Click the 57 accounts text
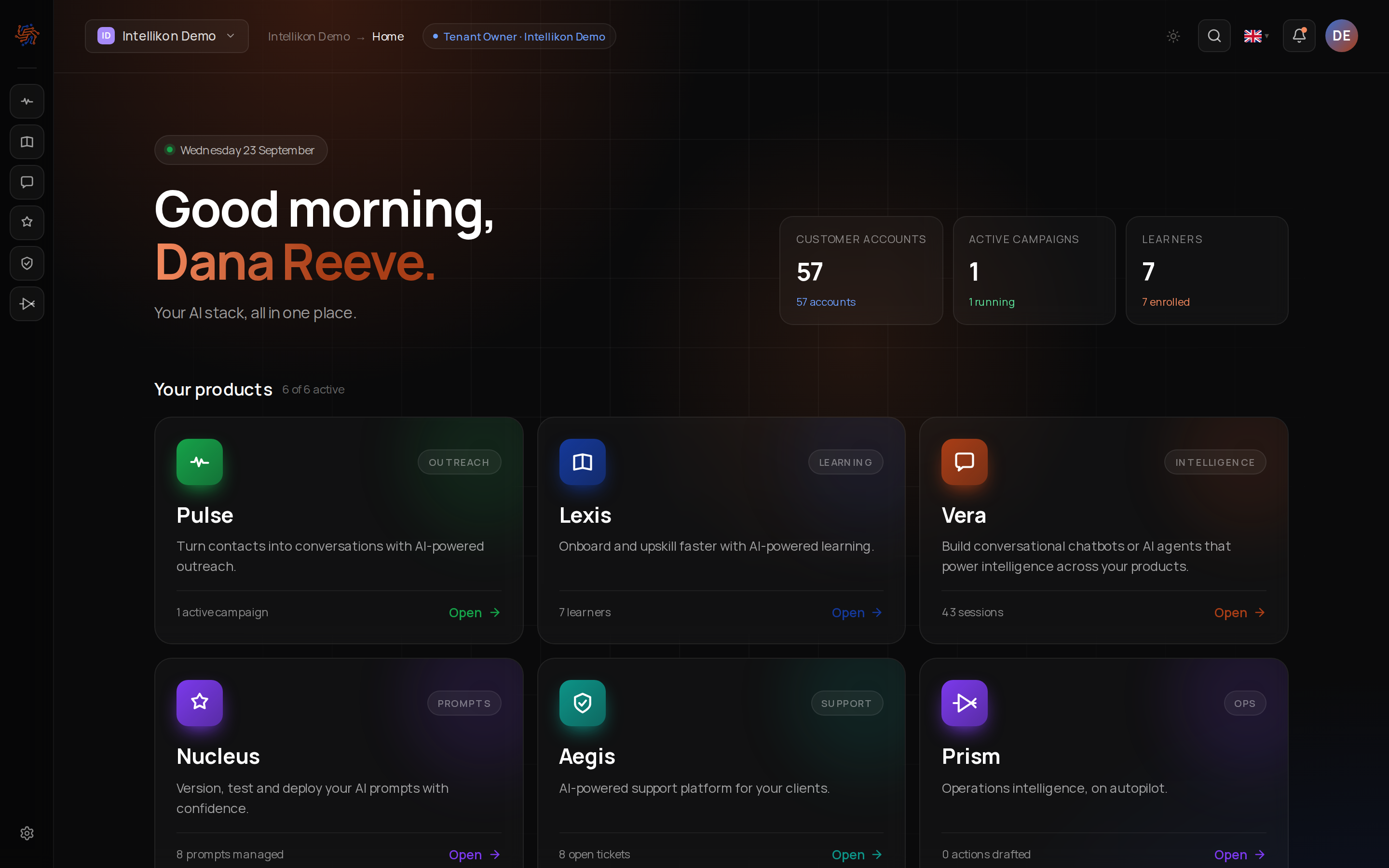Image resolution: width=1389 pixels, height=868 pixels. tap(825, 302)
